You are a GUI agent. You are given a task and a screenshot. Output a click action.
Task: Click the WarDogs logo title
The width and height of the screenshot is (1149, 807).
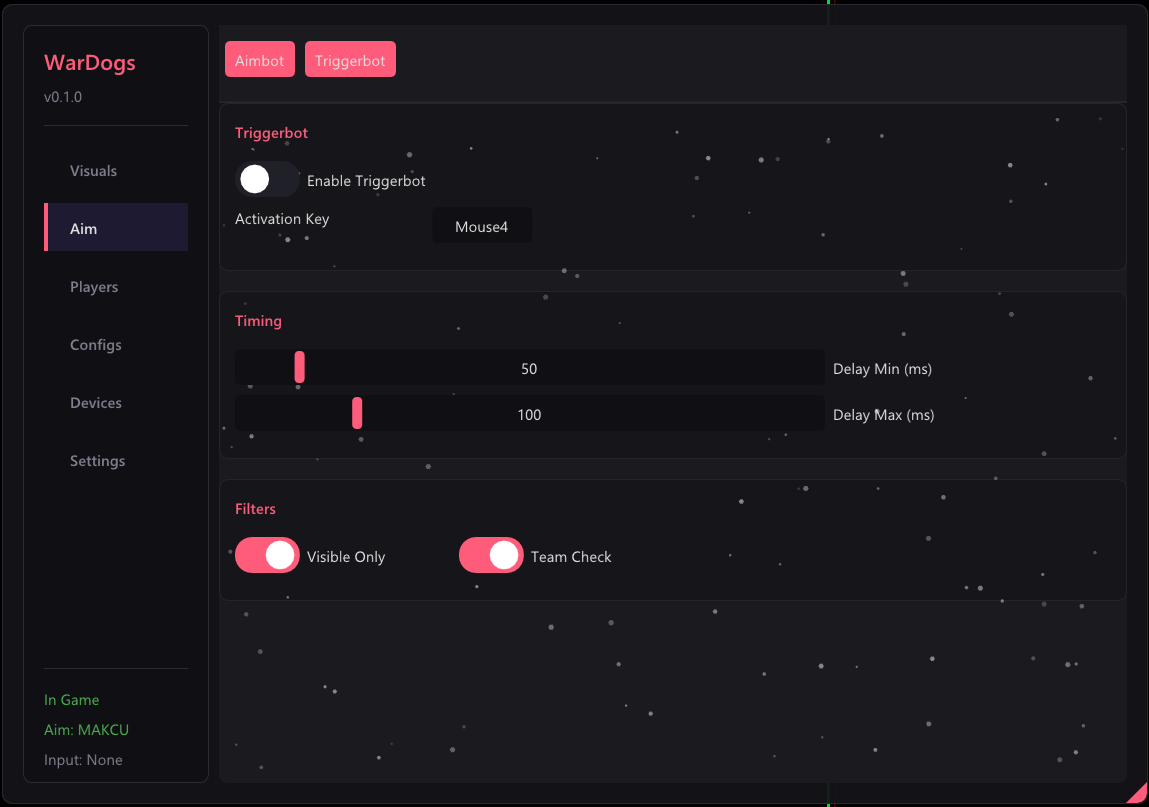pyautogui.click(x=89, y=63)
